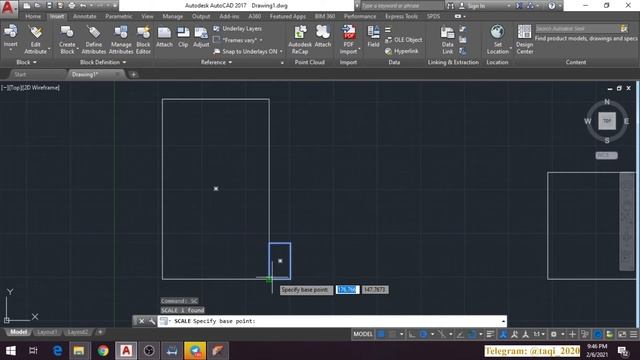This screenshot has height=360, width=640.
Task: Expand the Block Definition panel
Action: coord(103,62)
